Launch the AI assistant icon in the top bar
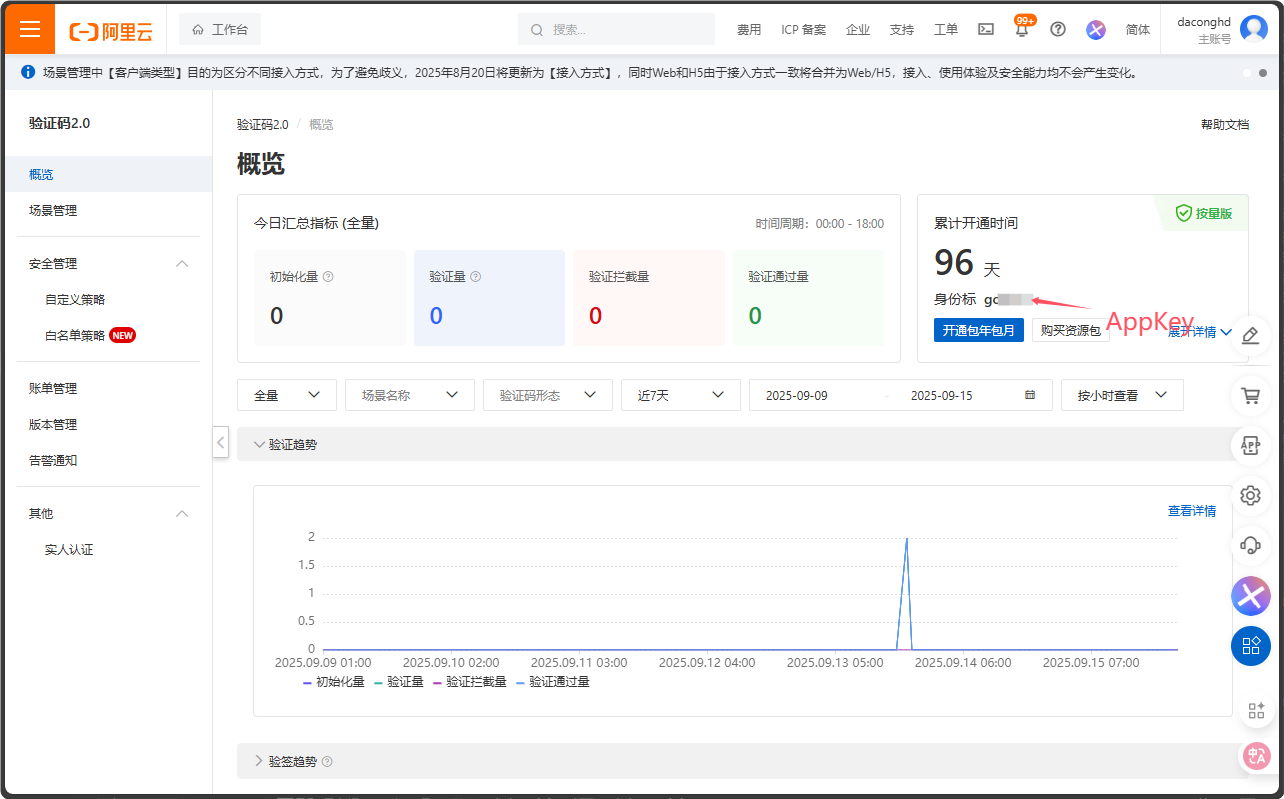Screen dimensions: 1284x799 (1095, 30)
